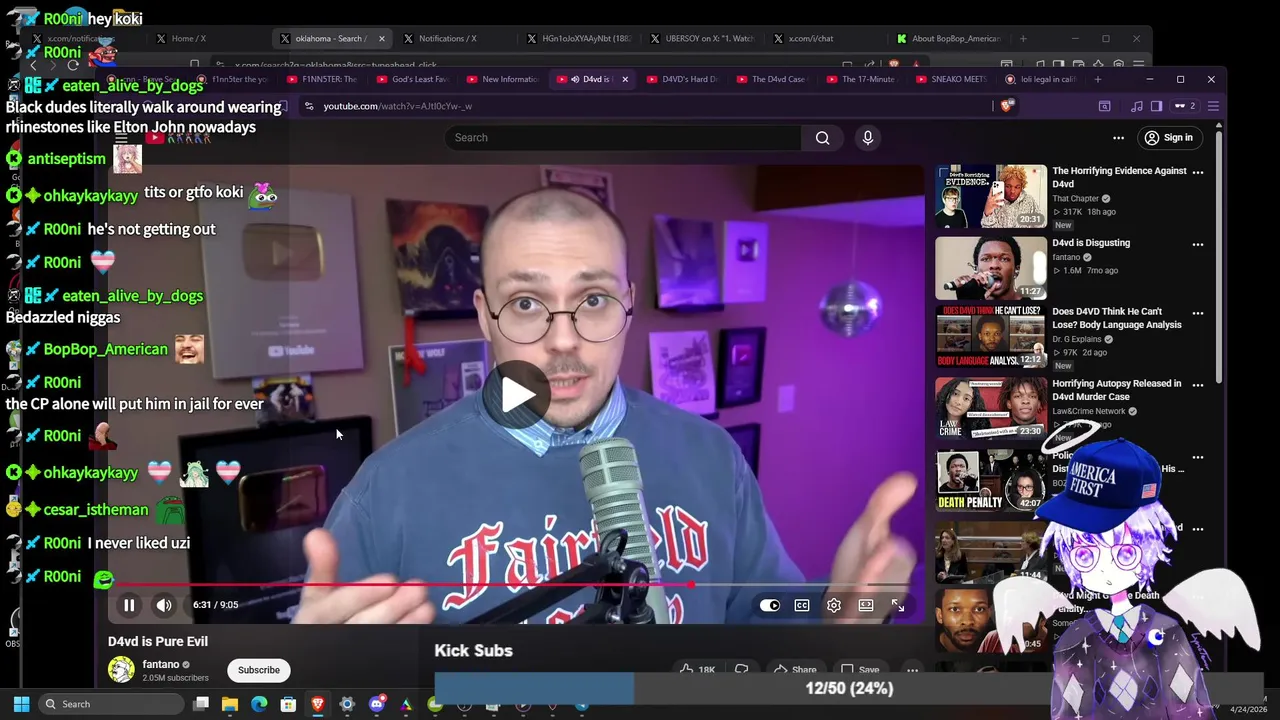Switch to 'SNEAKO MEETS' tab
Image resolution: width=1280 pixels, height=720 pixels.
(x=952, y=79)
